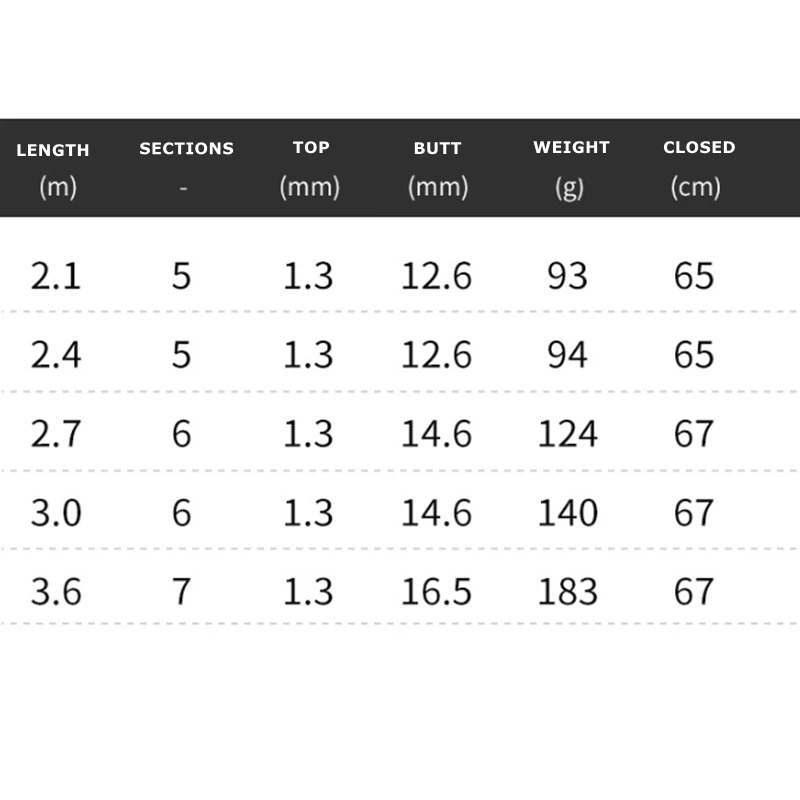Click the 3.6 length cell
Screen dimensions: 800x800
[x=55, y=591]
